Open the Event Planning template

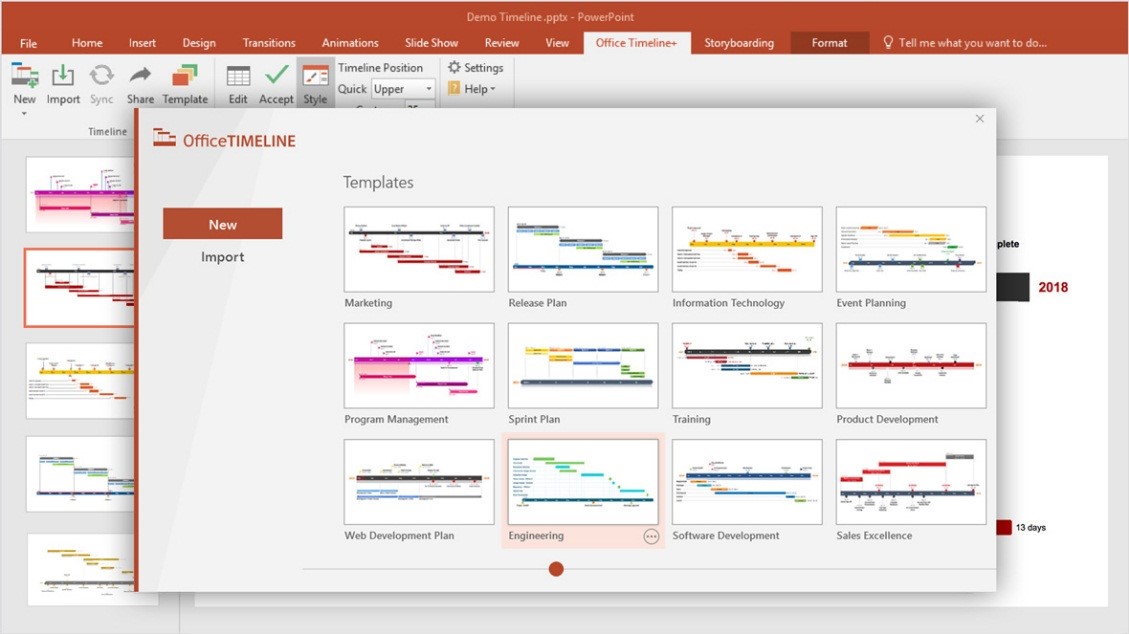tap(912, 249)
